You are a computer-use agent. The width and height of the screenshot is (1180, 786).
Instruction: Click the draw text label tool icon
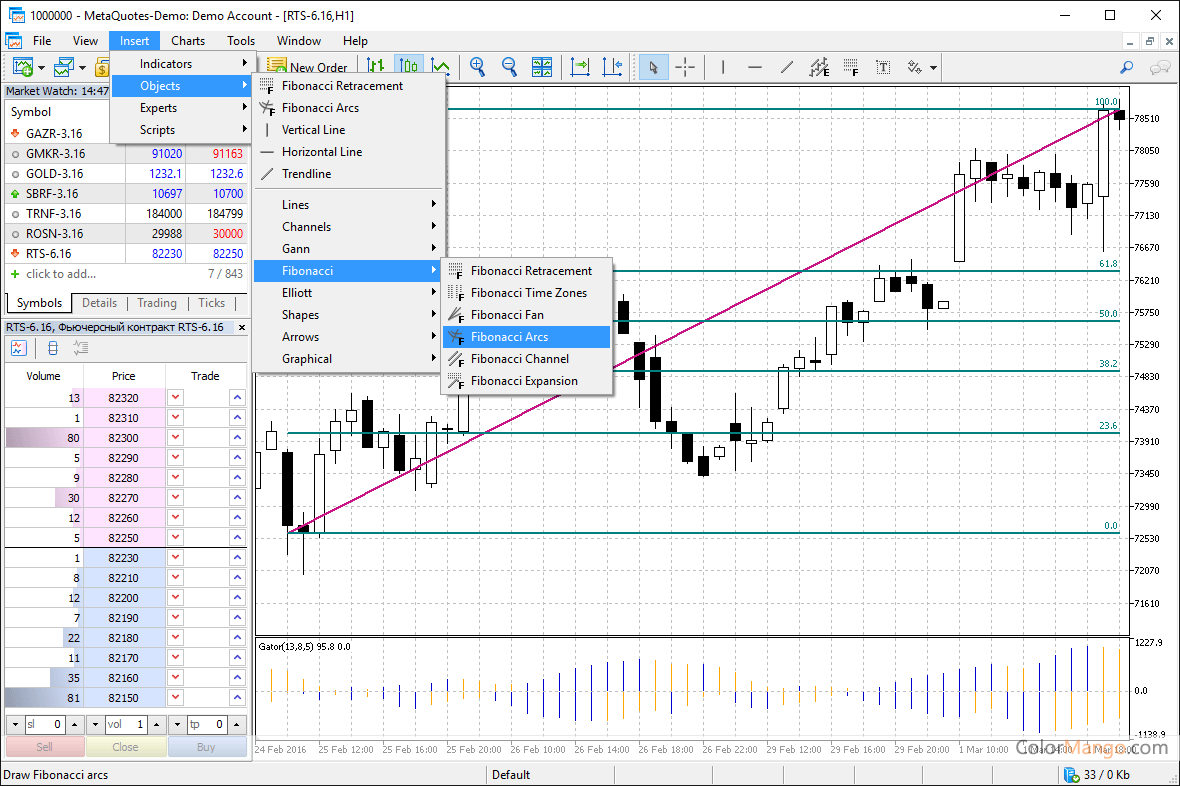click(x=883, y=67)
